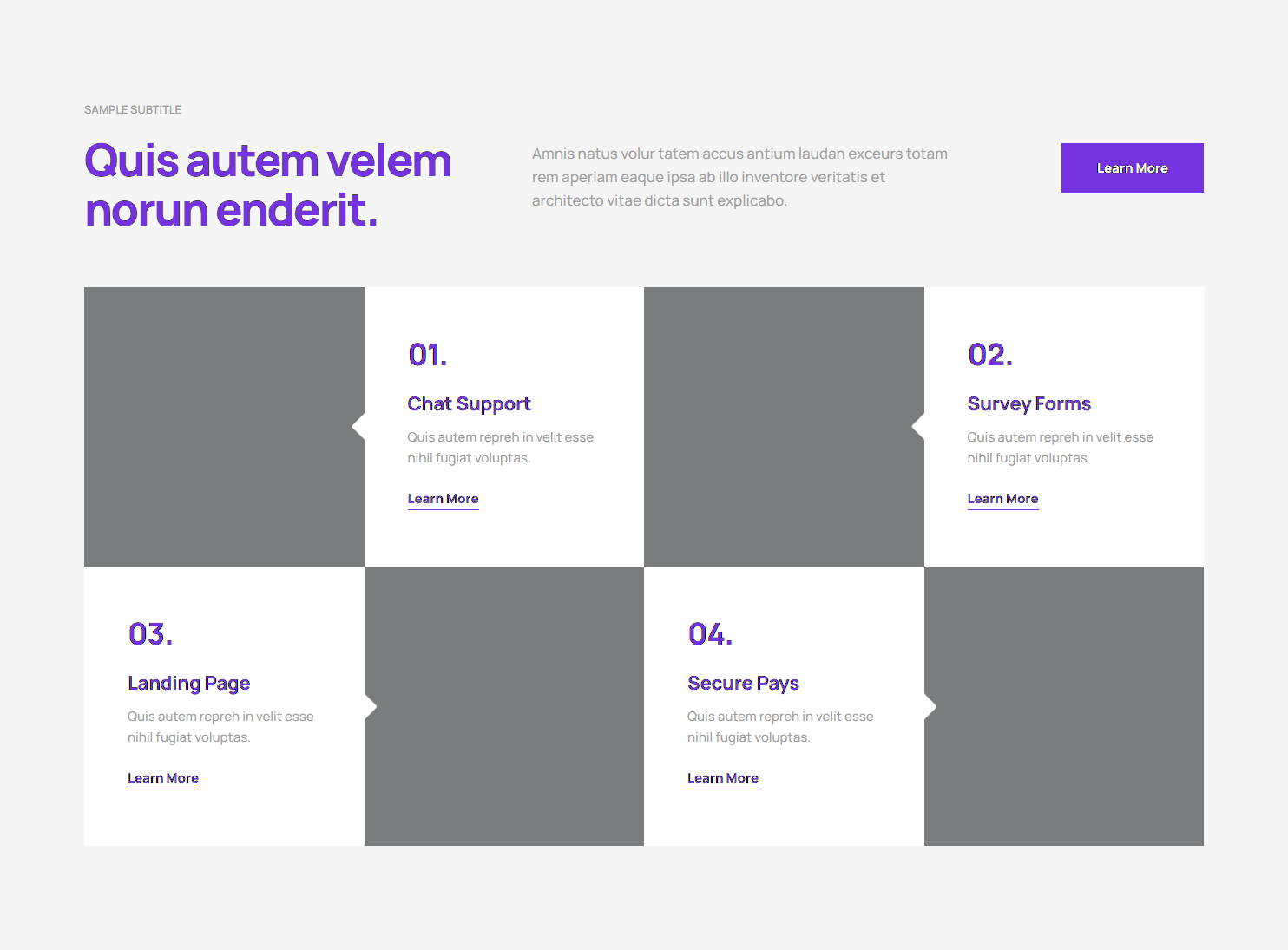This screenshot has width=1288, height=950.
Task: Click the purple Learn More button
Action: point(1132,167)
